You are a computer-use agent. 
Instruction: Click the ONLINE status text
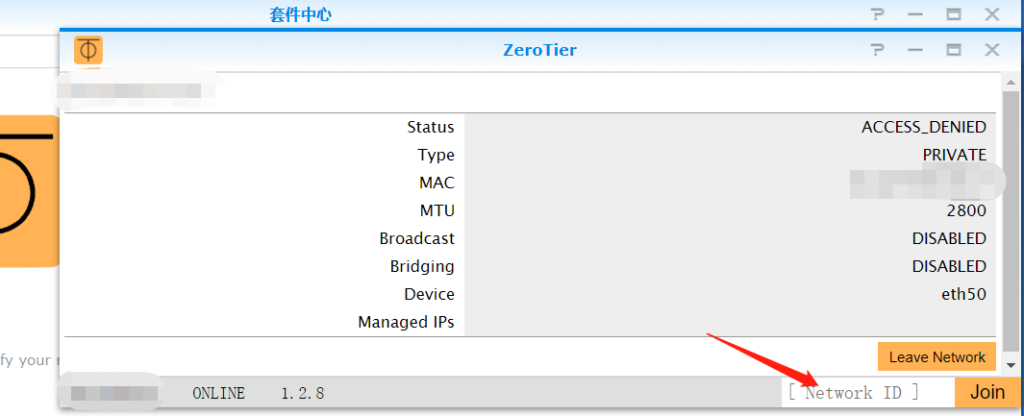[x=218, y=393]
